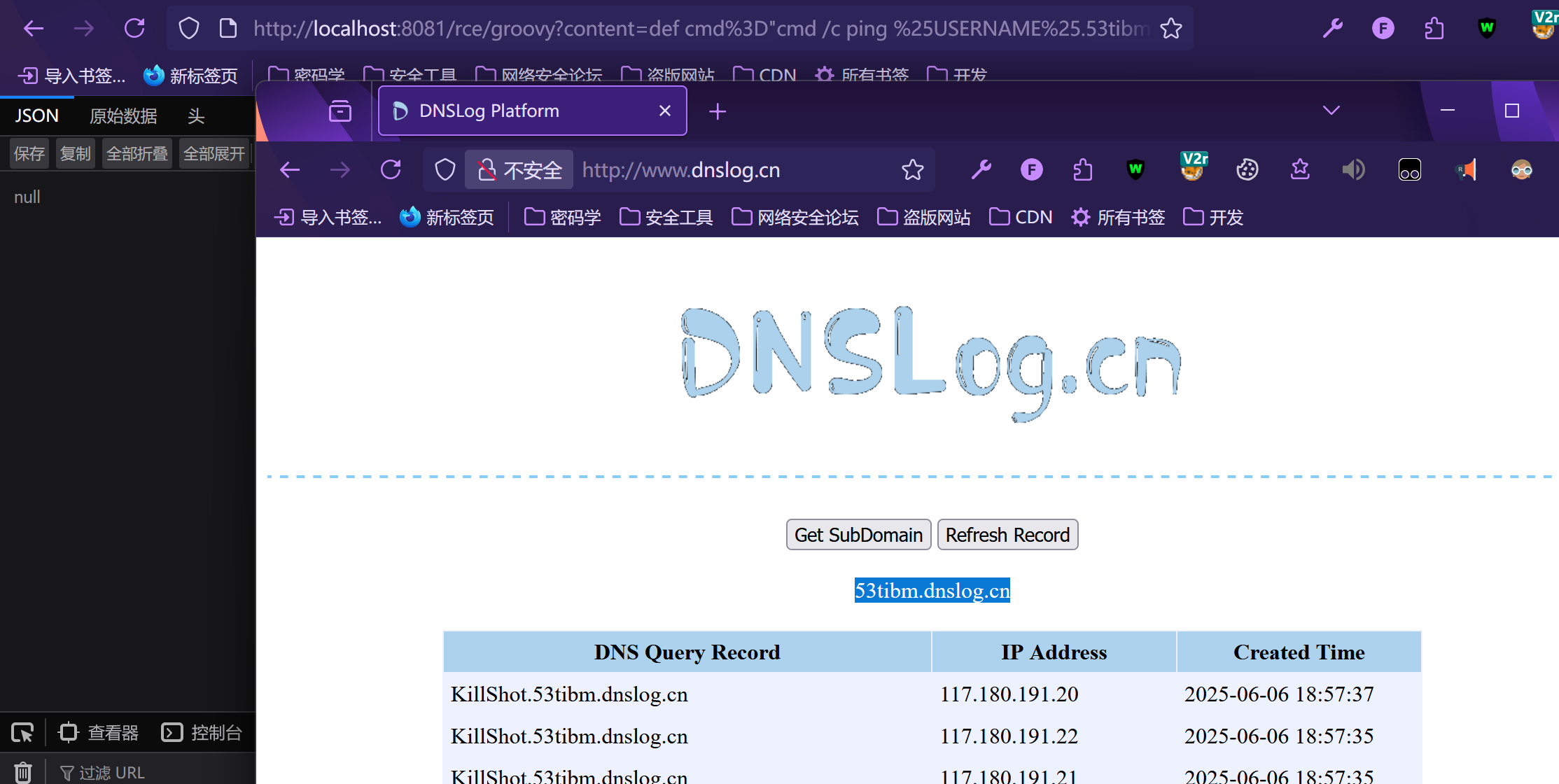Open a new tab with plus button
1559x784 pixels.
pyautogui.click(x=718, y=111)
